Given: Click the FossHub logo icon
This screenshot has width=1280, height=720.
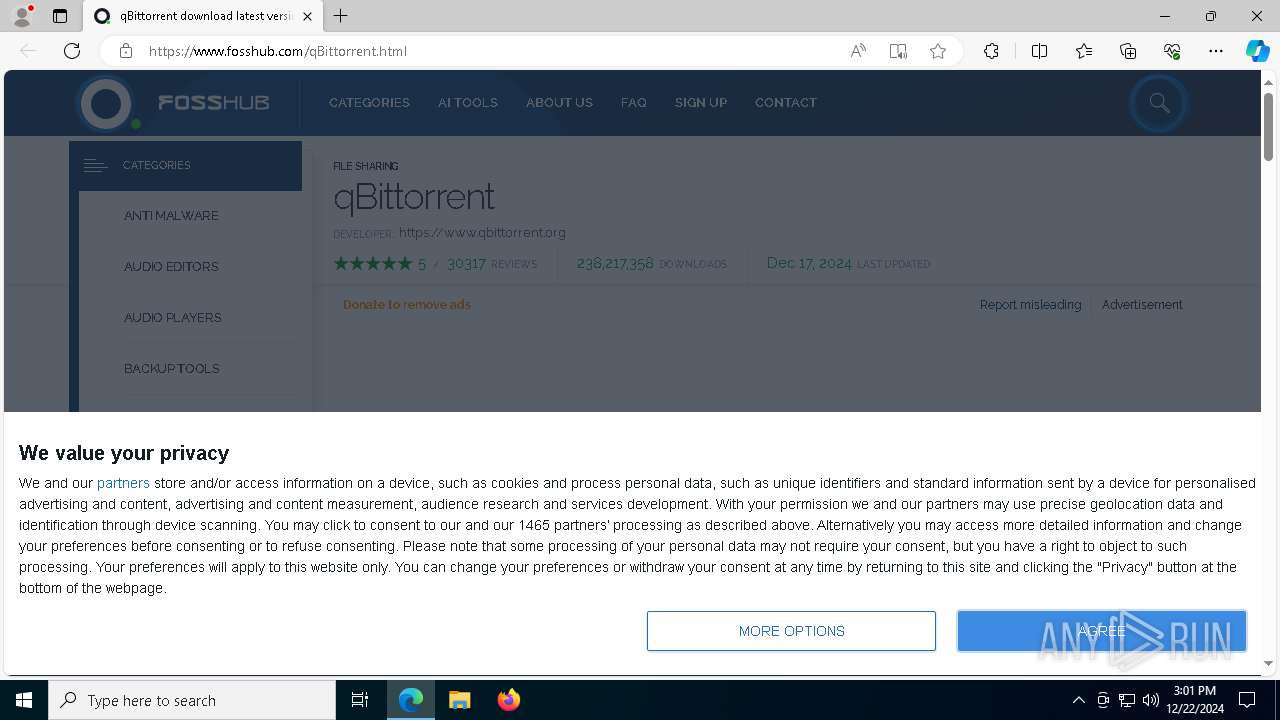Looking at the screenshot, I should pos(107,103).
